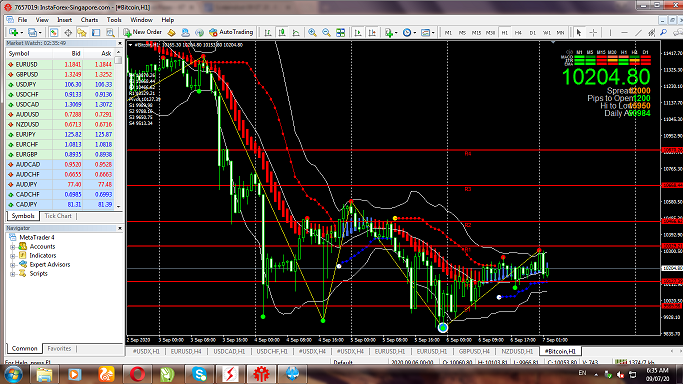
Task: Switch chart to M15 timeframe
Action: tap(477, 33)
